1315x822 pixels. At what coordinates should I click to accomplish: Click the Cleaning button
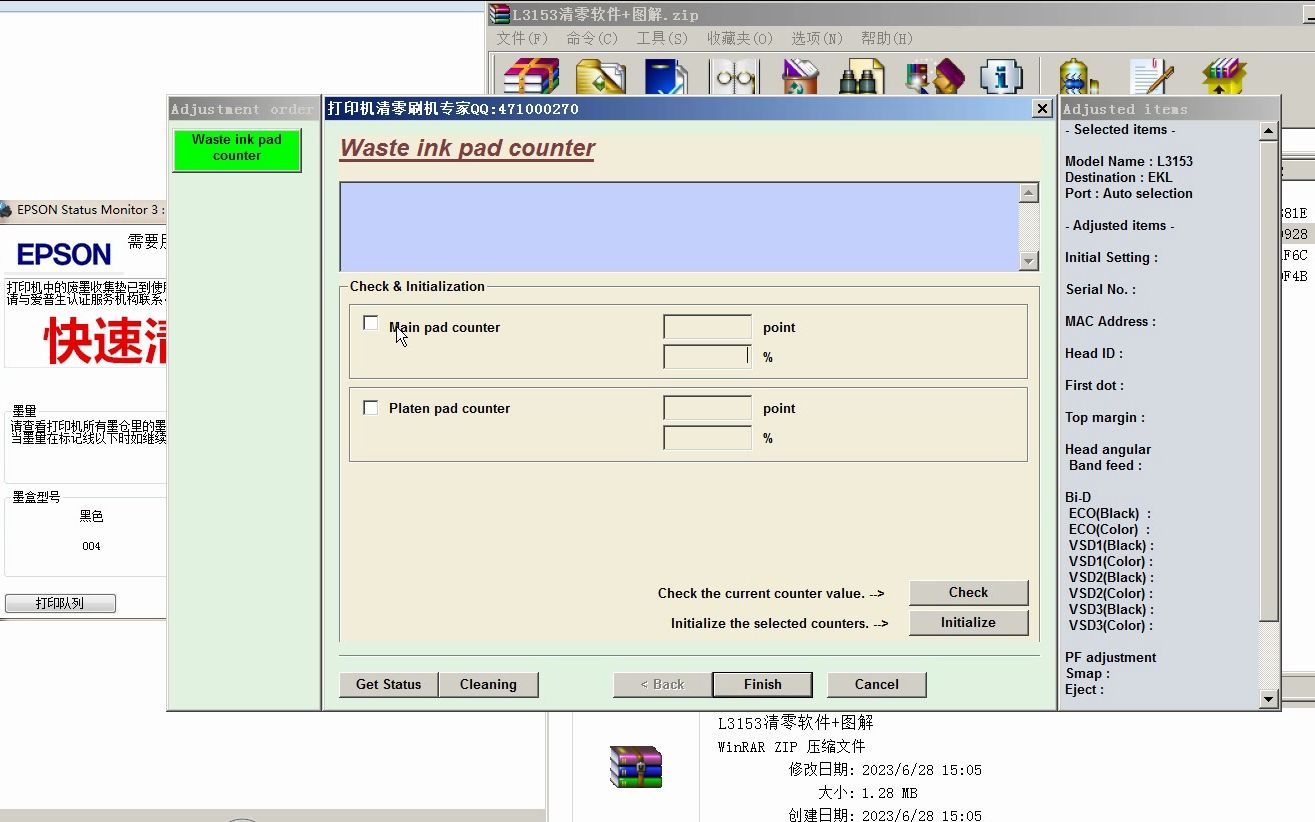(488, 684)
